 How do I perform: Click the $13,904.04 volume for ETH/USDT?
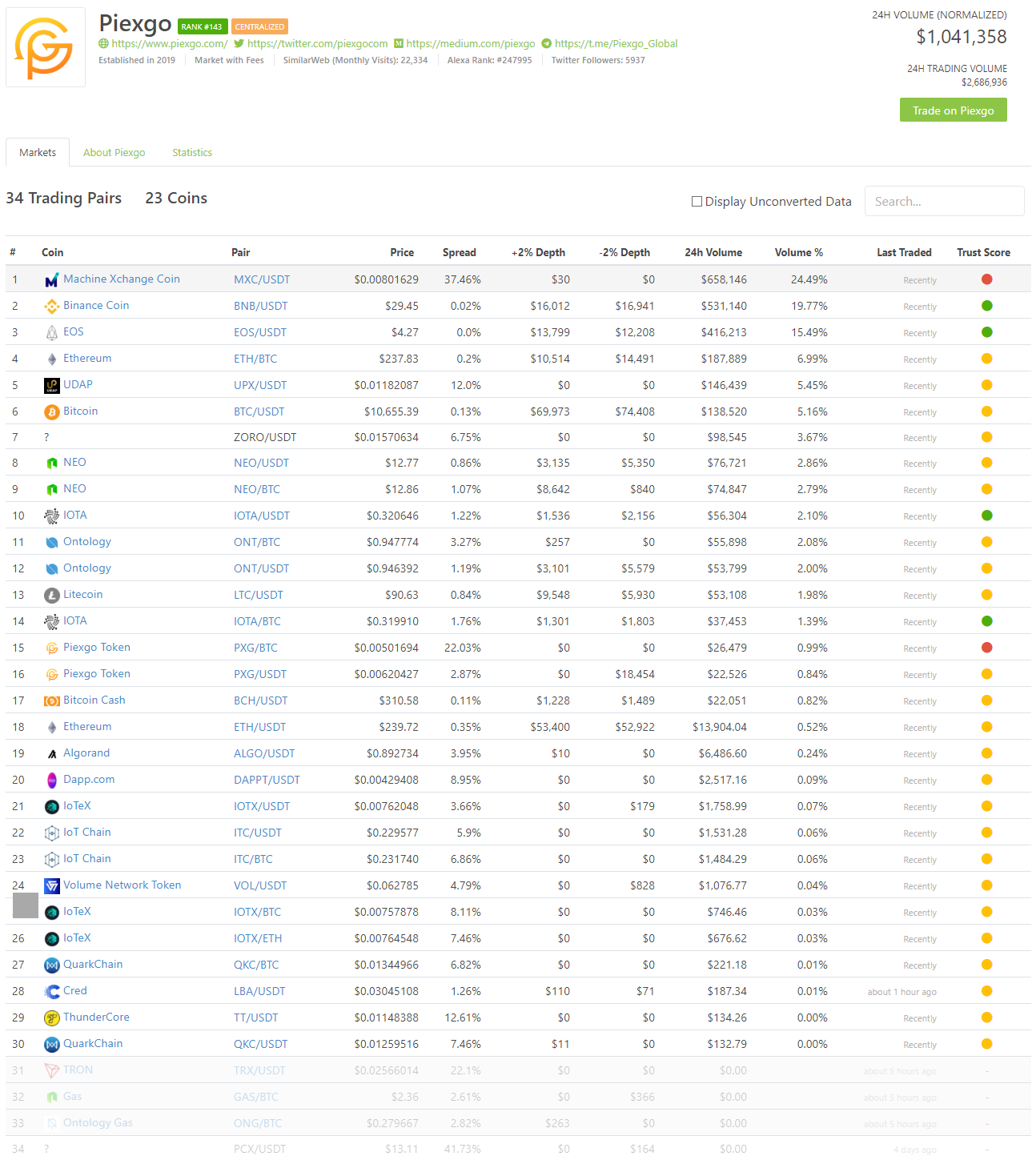(720, 728)
